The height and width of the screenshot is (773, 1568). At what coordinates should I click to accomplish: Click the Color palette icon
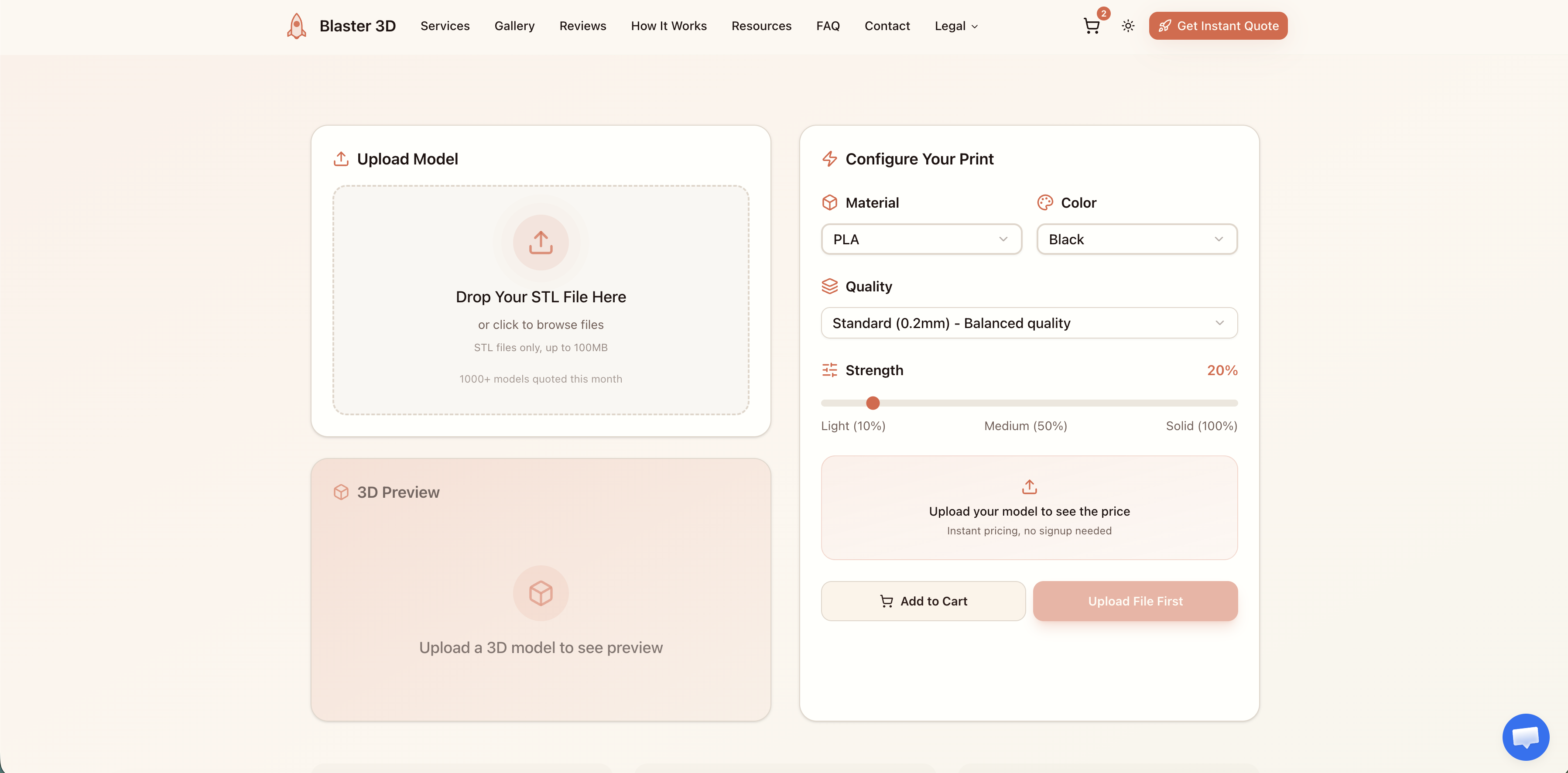[1045, 203]
